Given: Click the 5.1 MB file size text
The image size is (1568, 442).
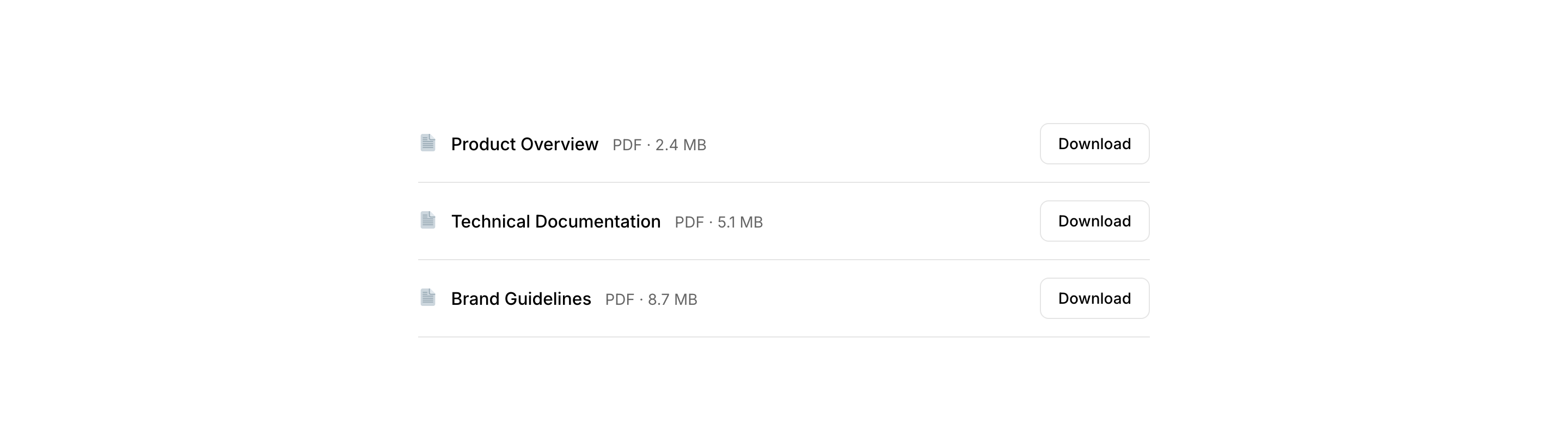Looking at the screenshot, I should (739, 223).
